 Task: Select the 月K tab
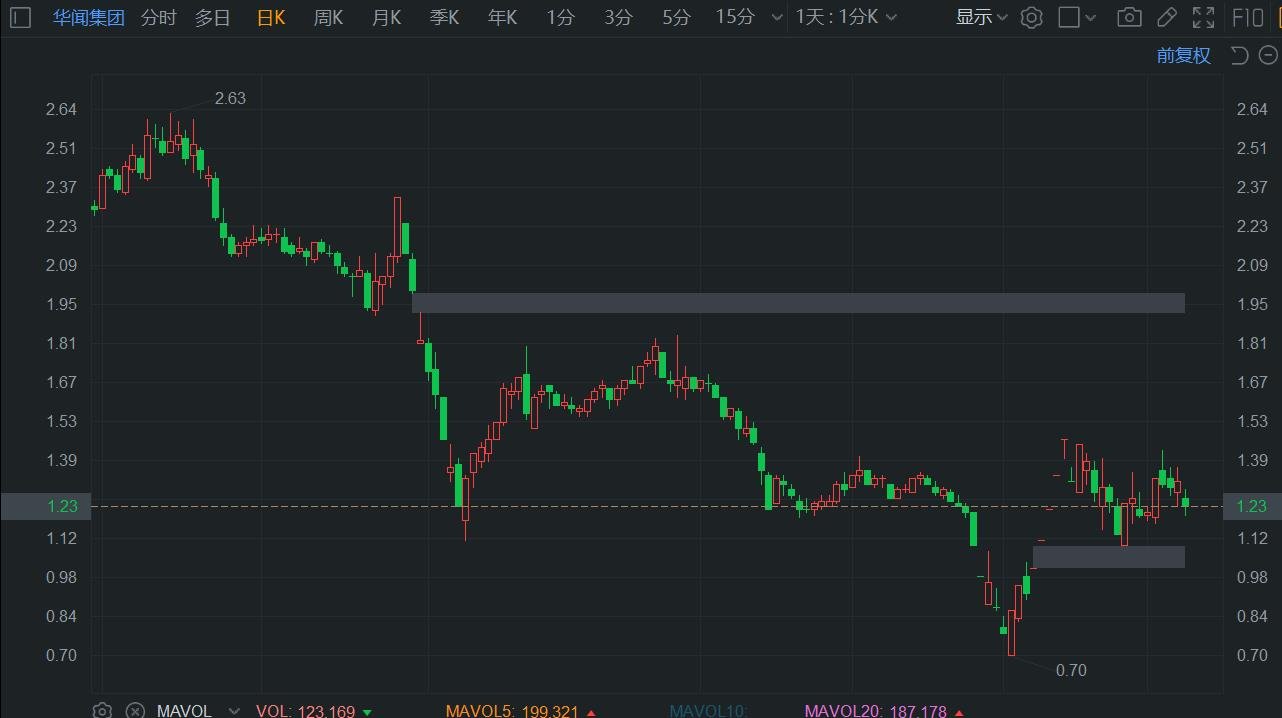(x=386, y=17)
